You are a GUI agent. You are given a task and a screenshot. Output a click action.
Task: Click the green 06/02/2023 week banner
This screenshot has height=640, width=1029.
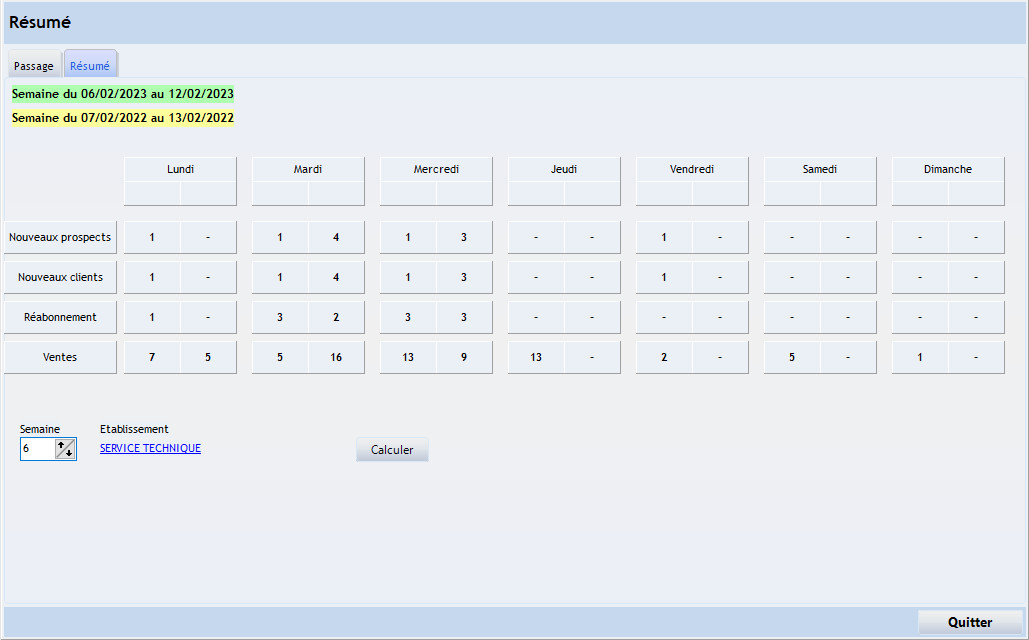(122, 93)
